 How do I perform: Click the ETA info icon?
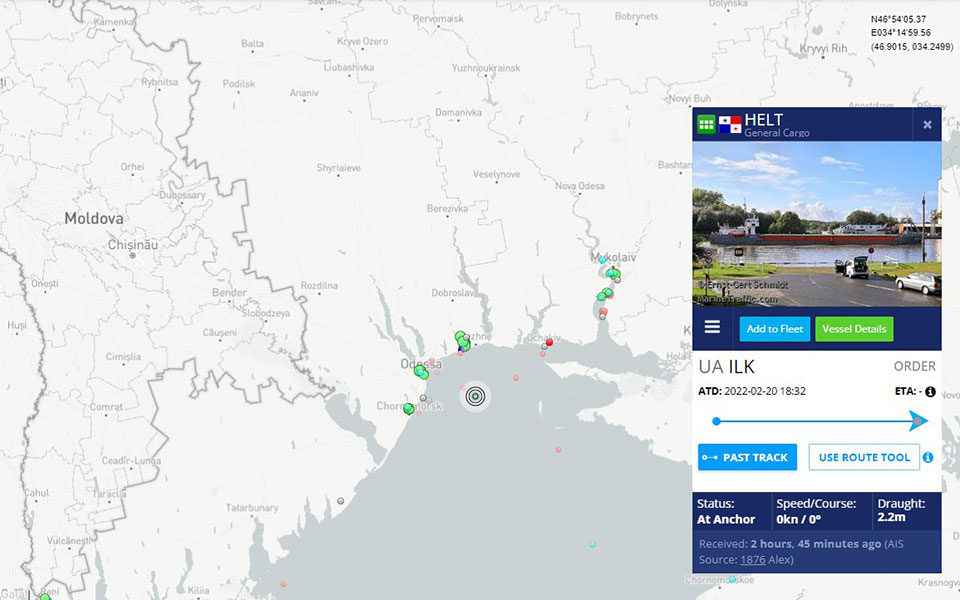coord(930,392)
